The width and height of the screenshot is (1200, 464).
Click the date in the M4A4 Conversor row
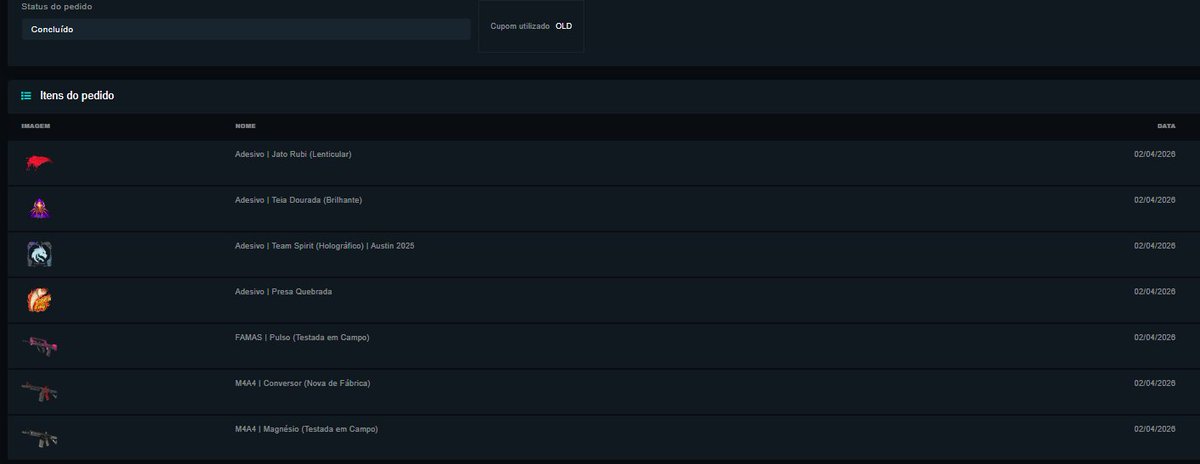1154,384
